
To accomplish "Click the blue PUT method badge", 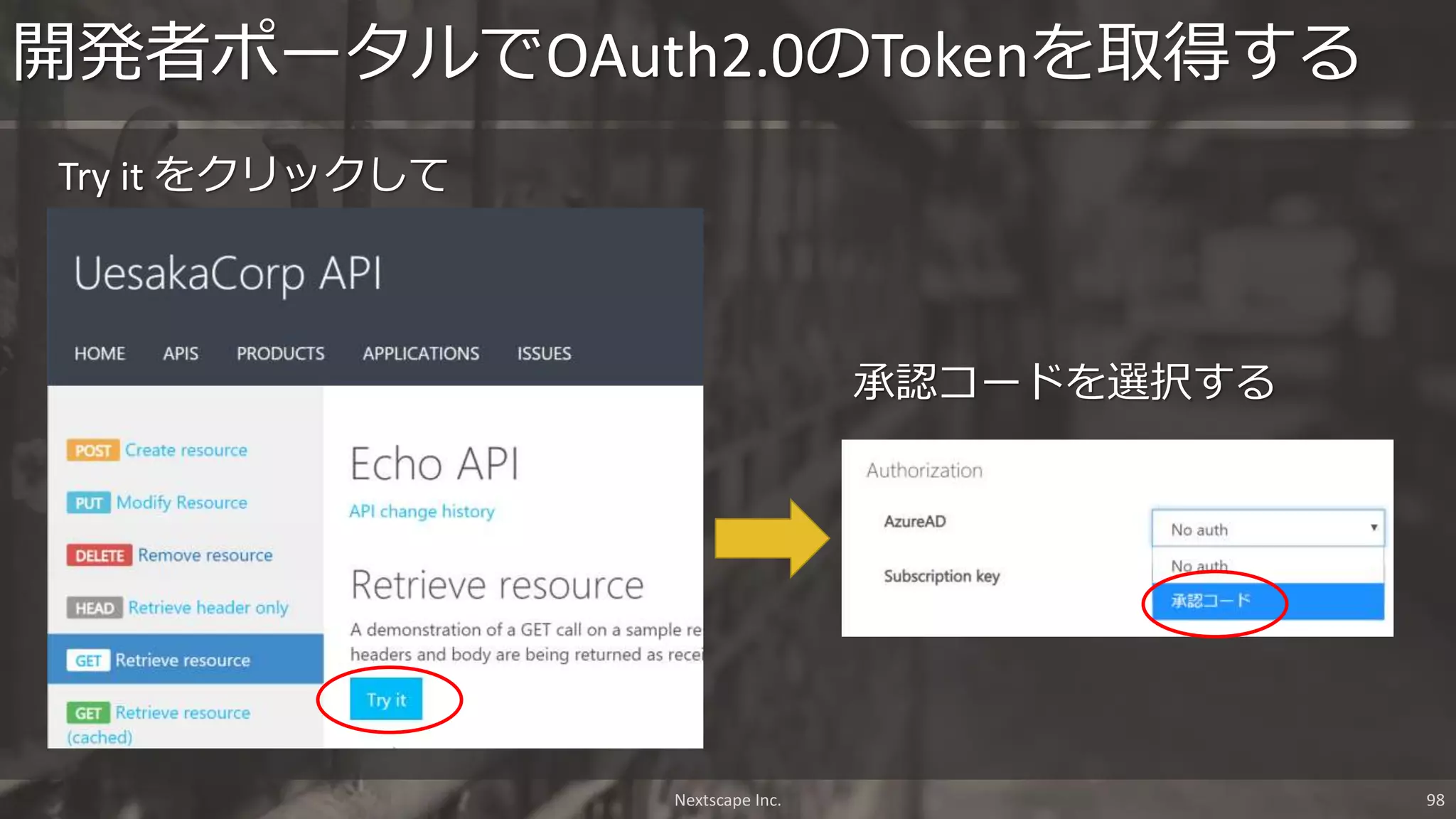I will click(89, 503).
